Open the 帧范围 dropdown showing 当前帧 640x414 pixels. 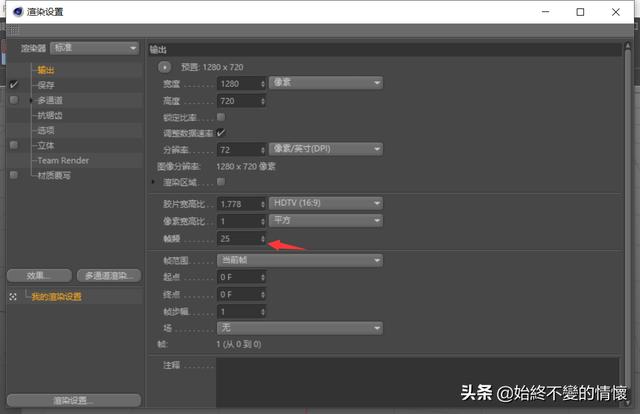[300, 260]
